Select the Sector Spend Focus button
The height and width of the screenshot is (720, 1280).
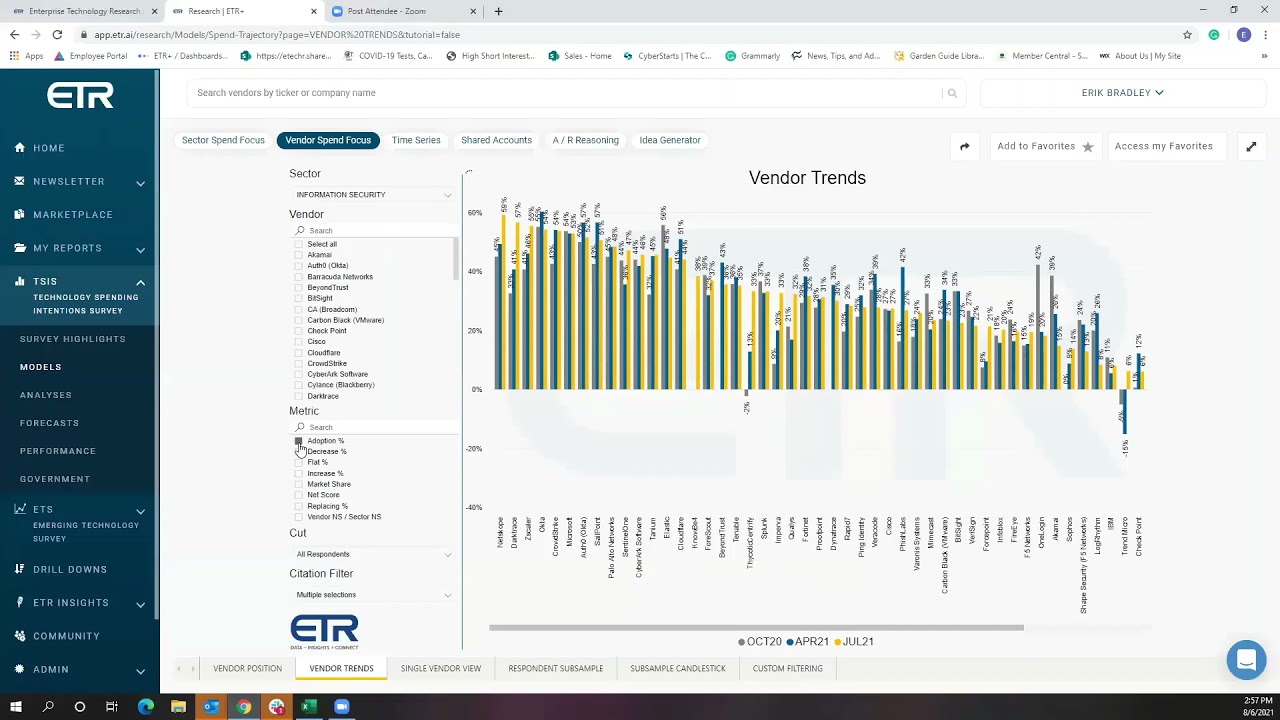pyautogui.click(x=223, y=140)
